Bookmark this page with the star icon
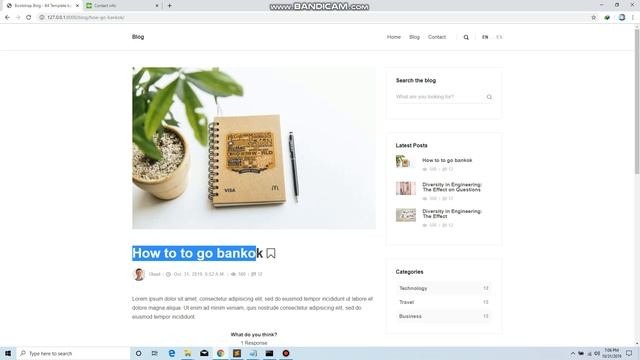Screen dimensions: 640x360 (x=593, y=18)
